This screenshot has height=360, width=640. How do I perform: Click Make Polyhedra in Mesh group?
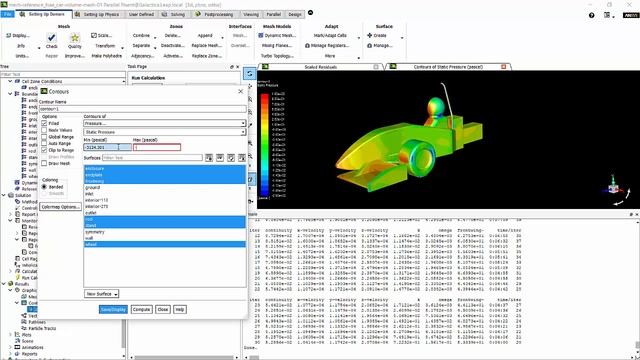(107, 56)
